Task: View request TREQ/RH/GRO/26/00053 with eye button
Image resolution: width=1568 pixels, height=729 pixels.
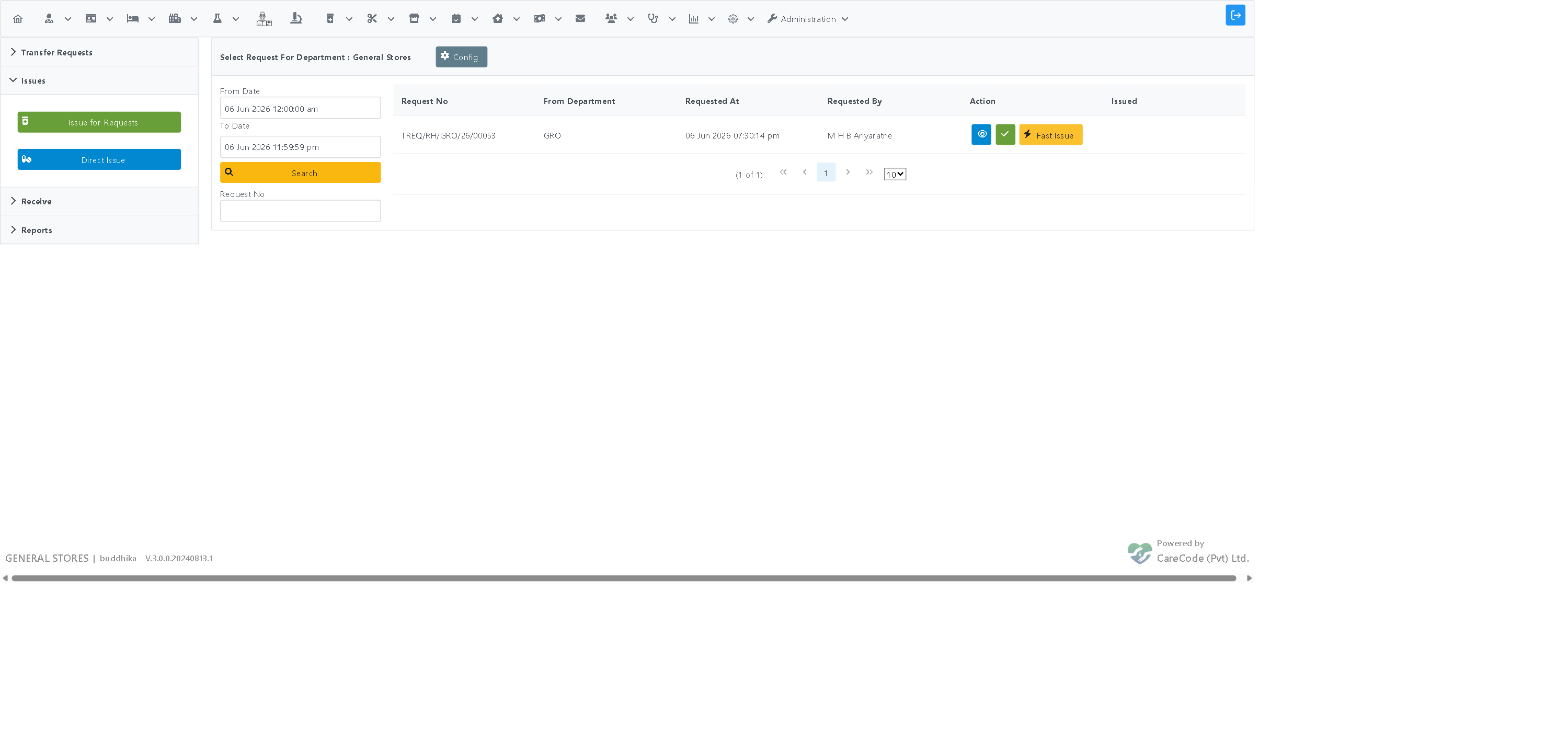Action: [981, 134]
